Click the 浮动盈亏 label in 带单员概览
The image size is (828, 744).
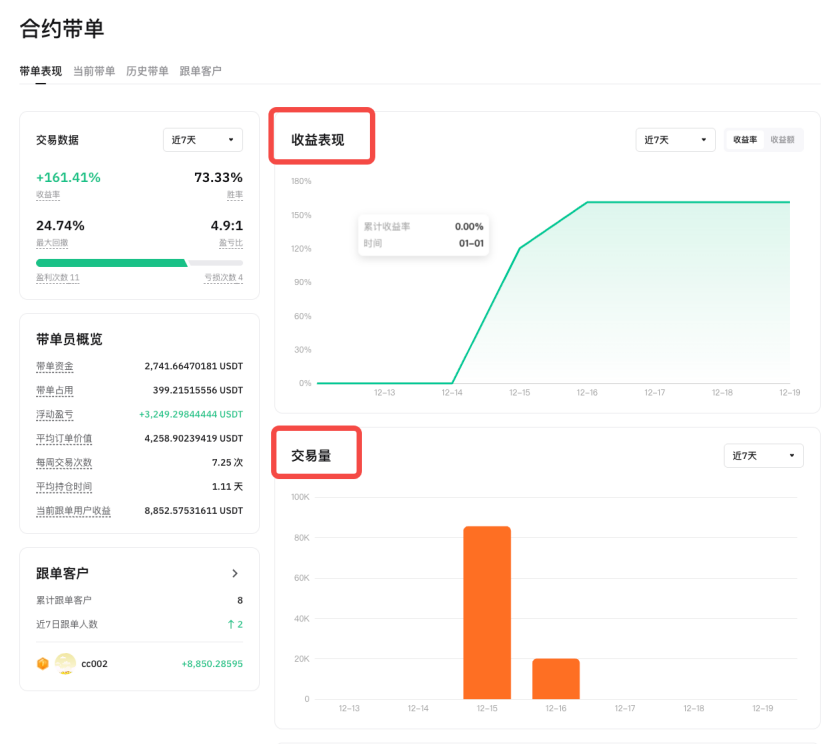(x=54, y=414)
